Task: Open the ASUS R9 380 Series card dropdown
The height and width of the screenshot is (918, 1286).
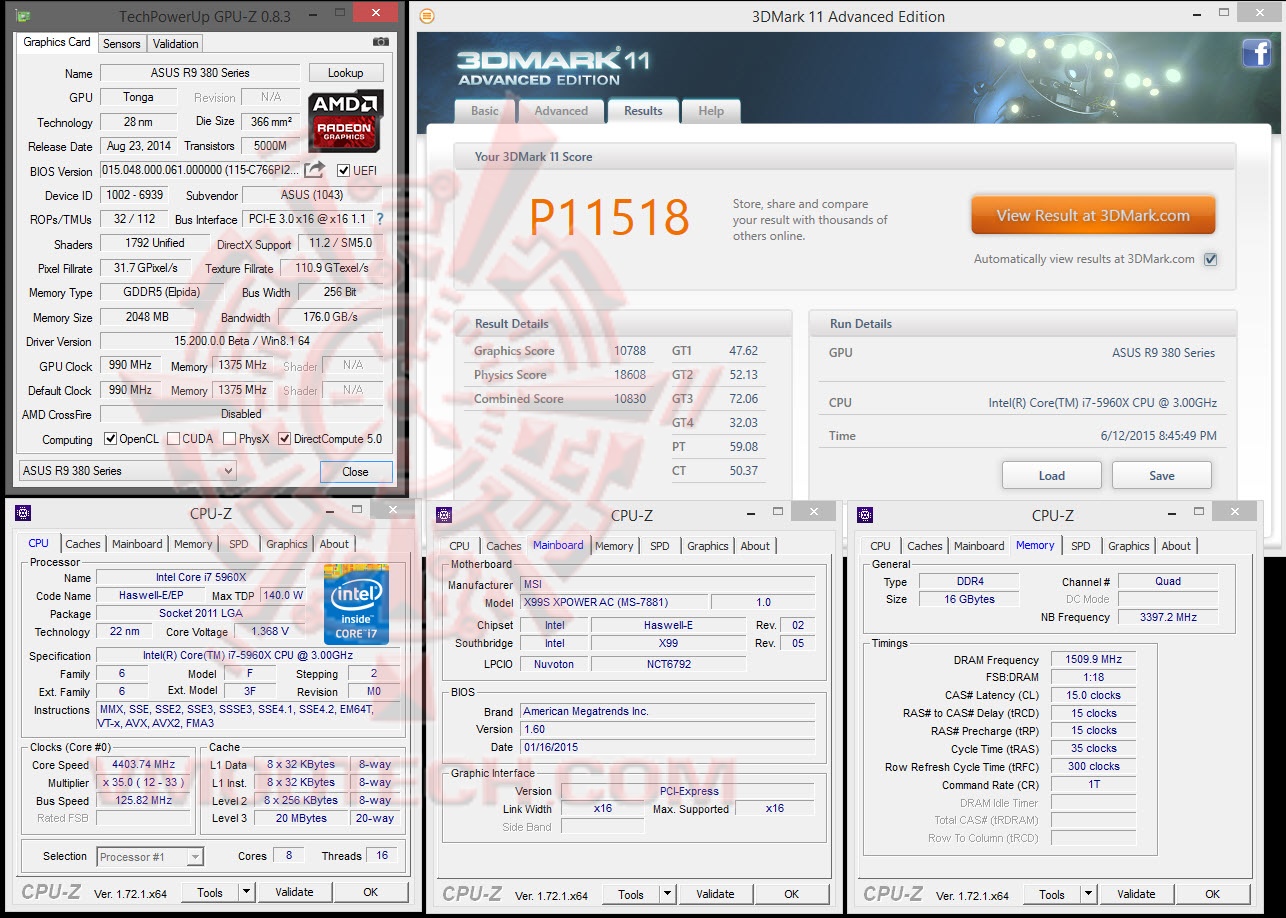Action: (128, 471)
